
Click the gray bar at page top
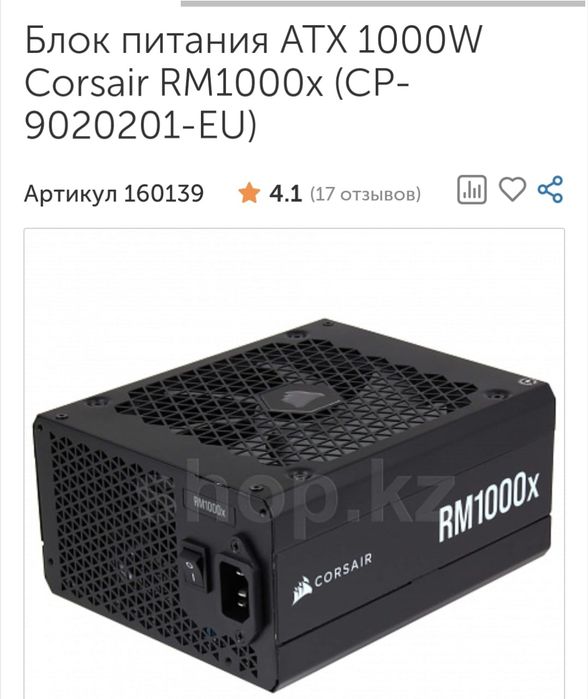tap(383, 4)
